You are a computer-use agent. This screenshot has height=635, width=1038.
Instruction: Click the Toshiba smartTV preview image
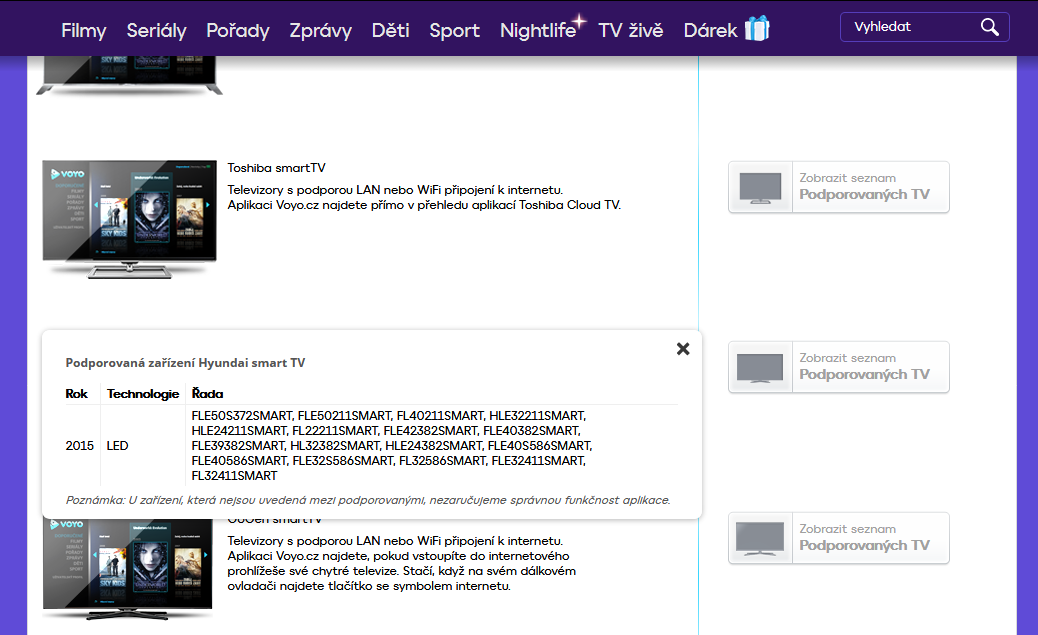(129, 217)
